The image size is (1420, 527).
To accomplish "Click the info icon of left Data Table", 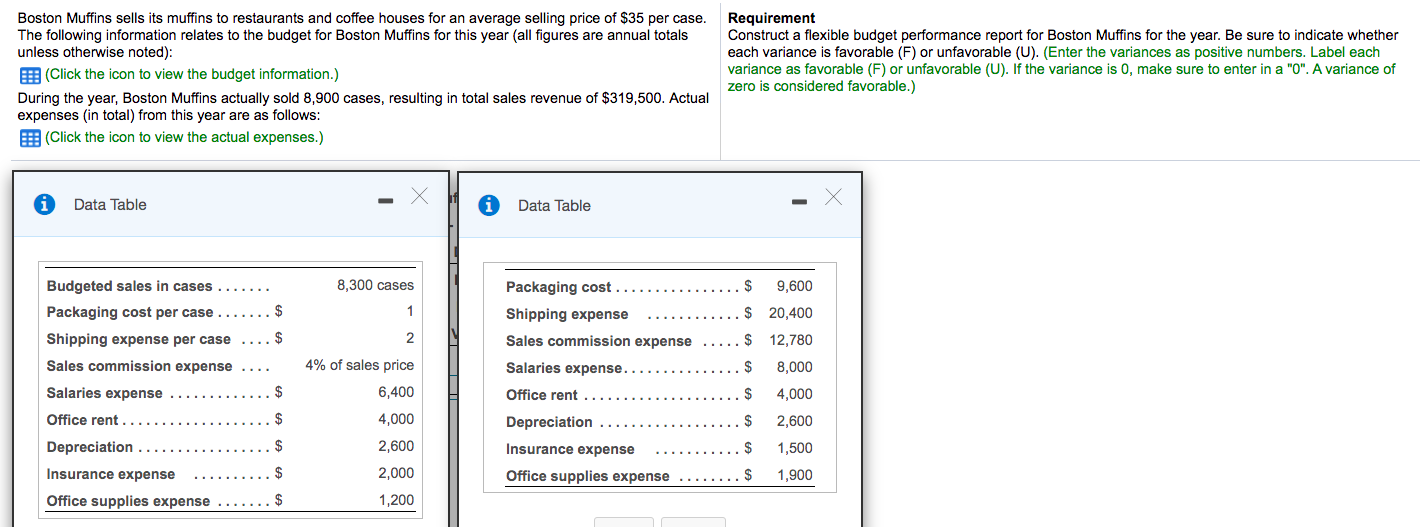I will (x=44, y=204).
